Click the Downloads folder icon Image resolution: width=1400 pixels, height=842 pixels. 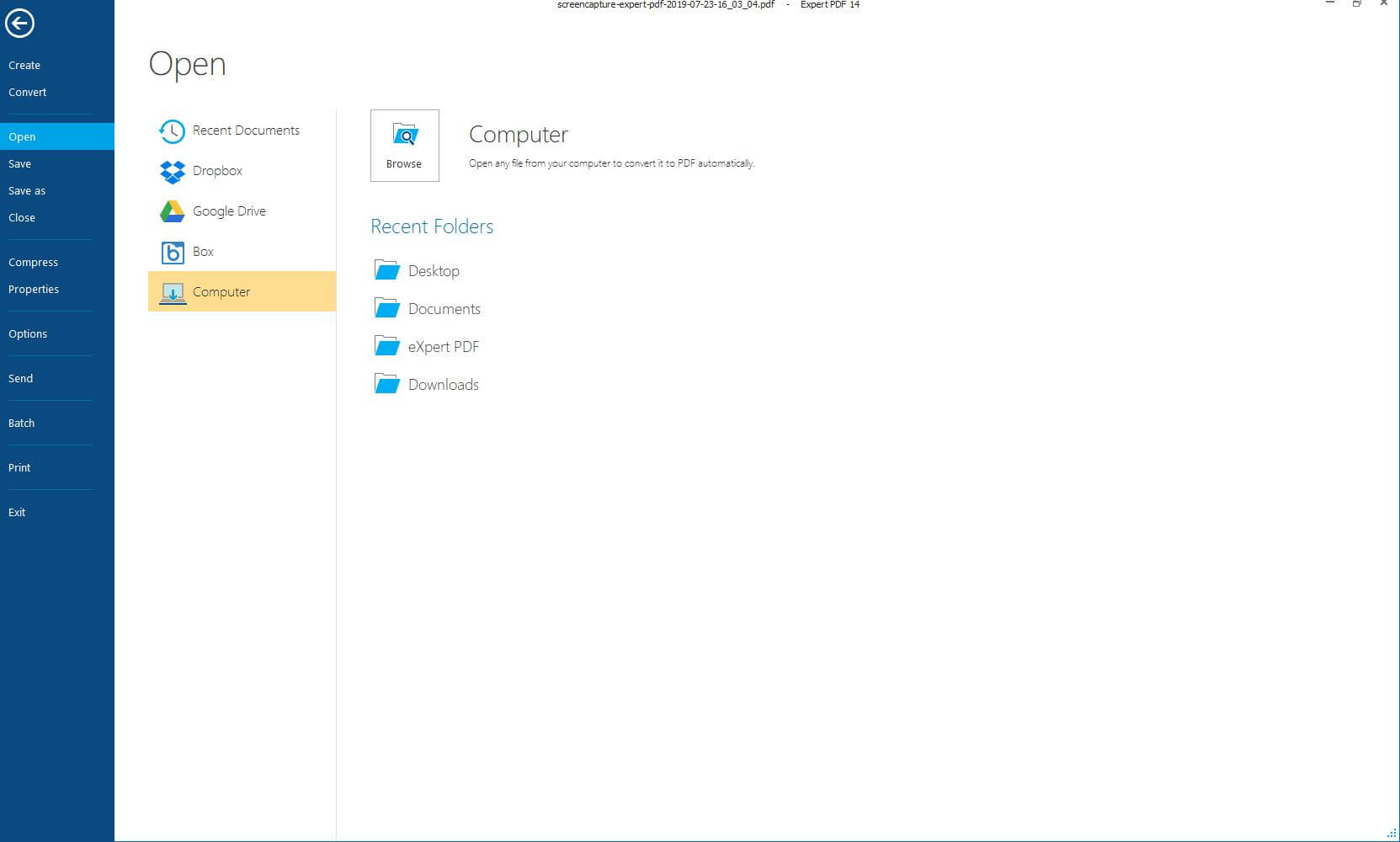pos(386,383)
